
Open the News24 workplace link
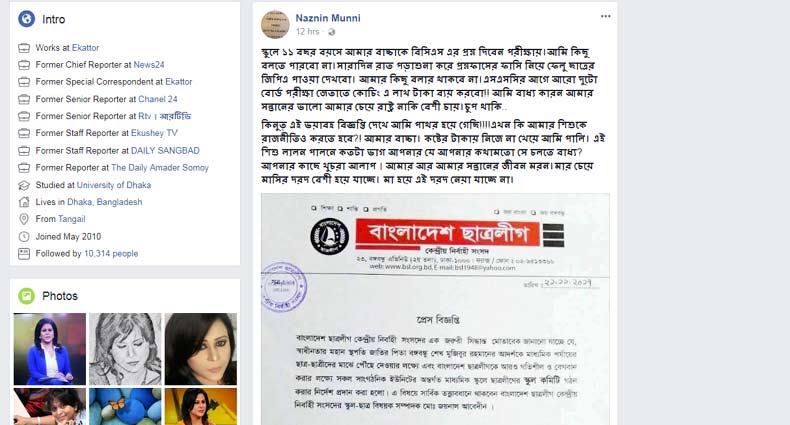[x=149, y=65]
